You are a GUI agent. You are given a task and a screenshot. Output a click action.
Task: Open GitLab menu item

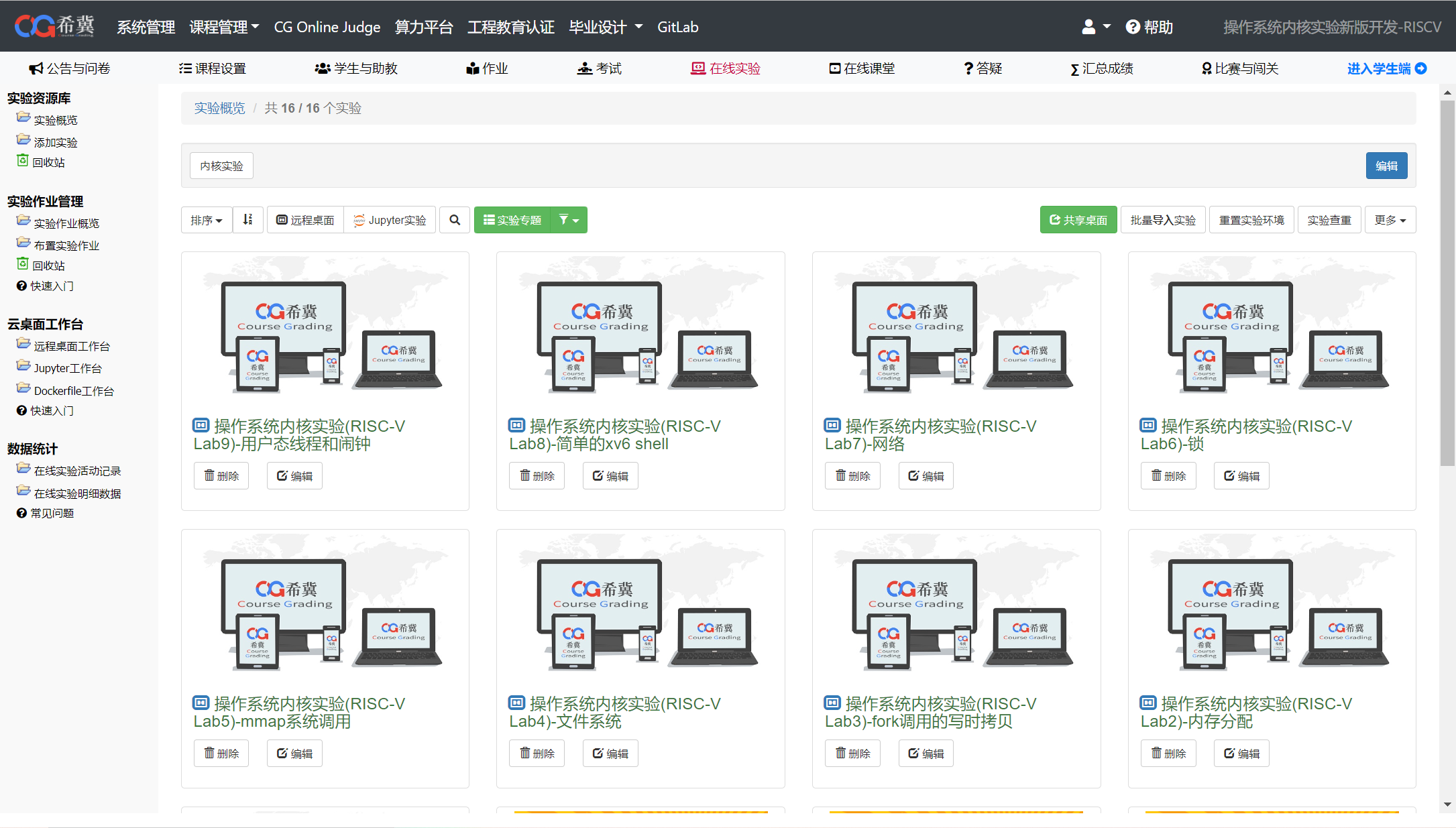[x=678, y=27]
